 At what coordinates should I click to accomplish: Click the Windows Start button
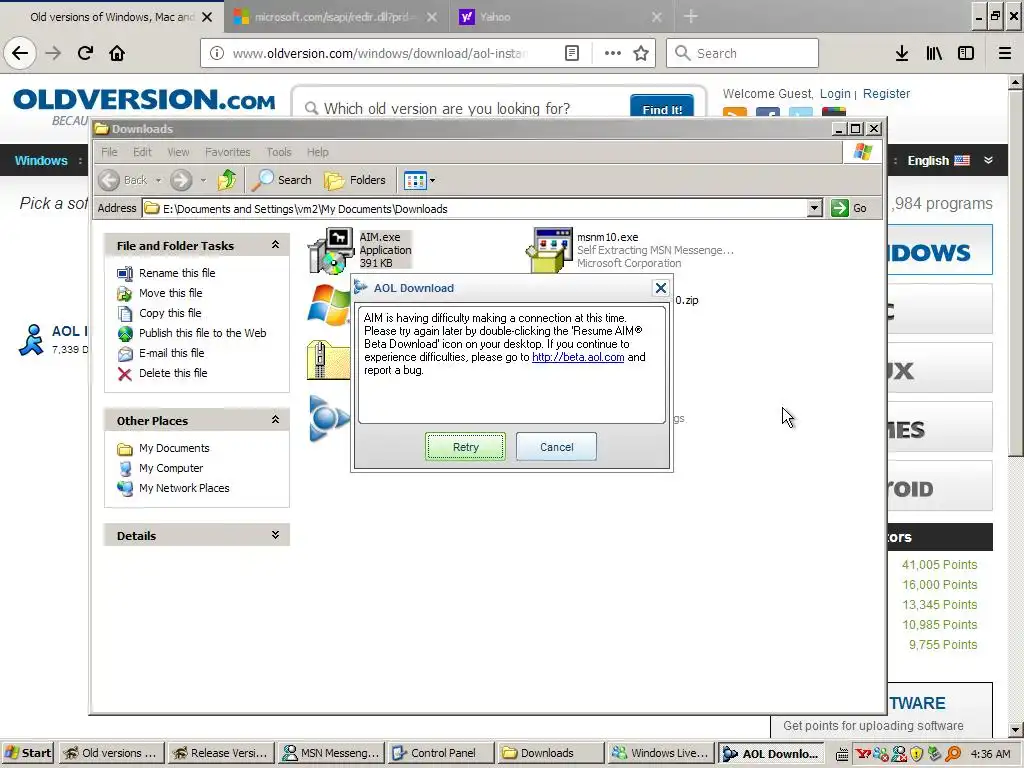pos(27,753)
